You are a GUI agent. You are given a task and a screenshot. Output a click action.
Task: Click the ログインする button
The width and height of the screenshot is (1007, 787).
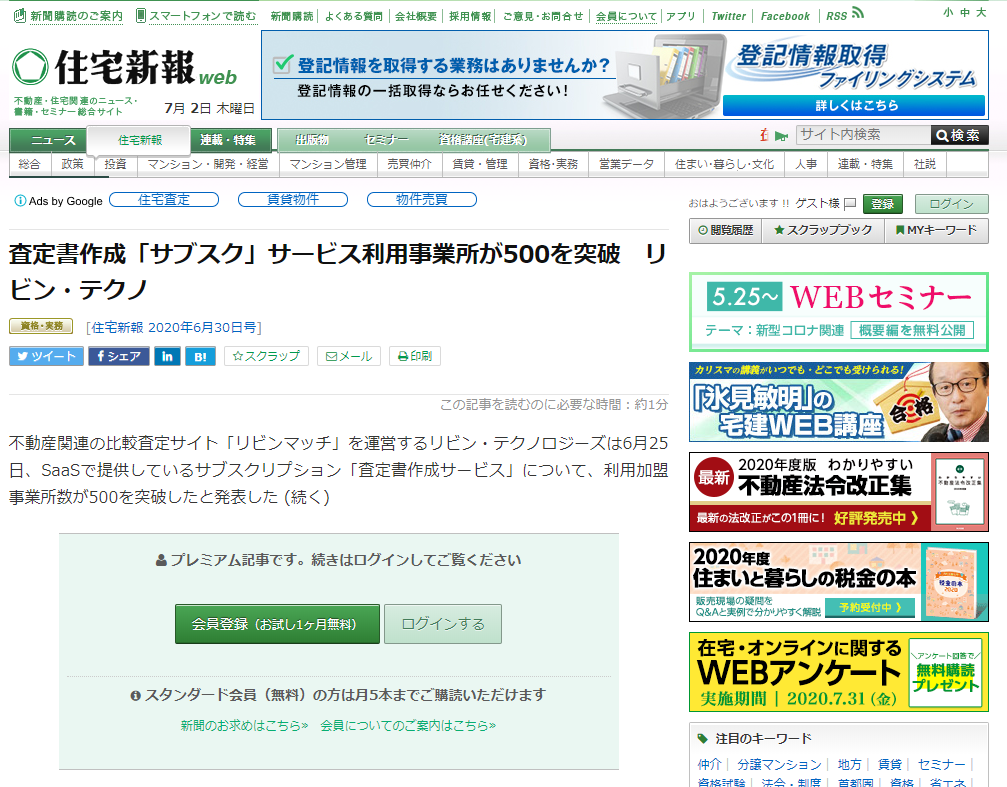coord(442,624)
